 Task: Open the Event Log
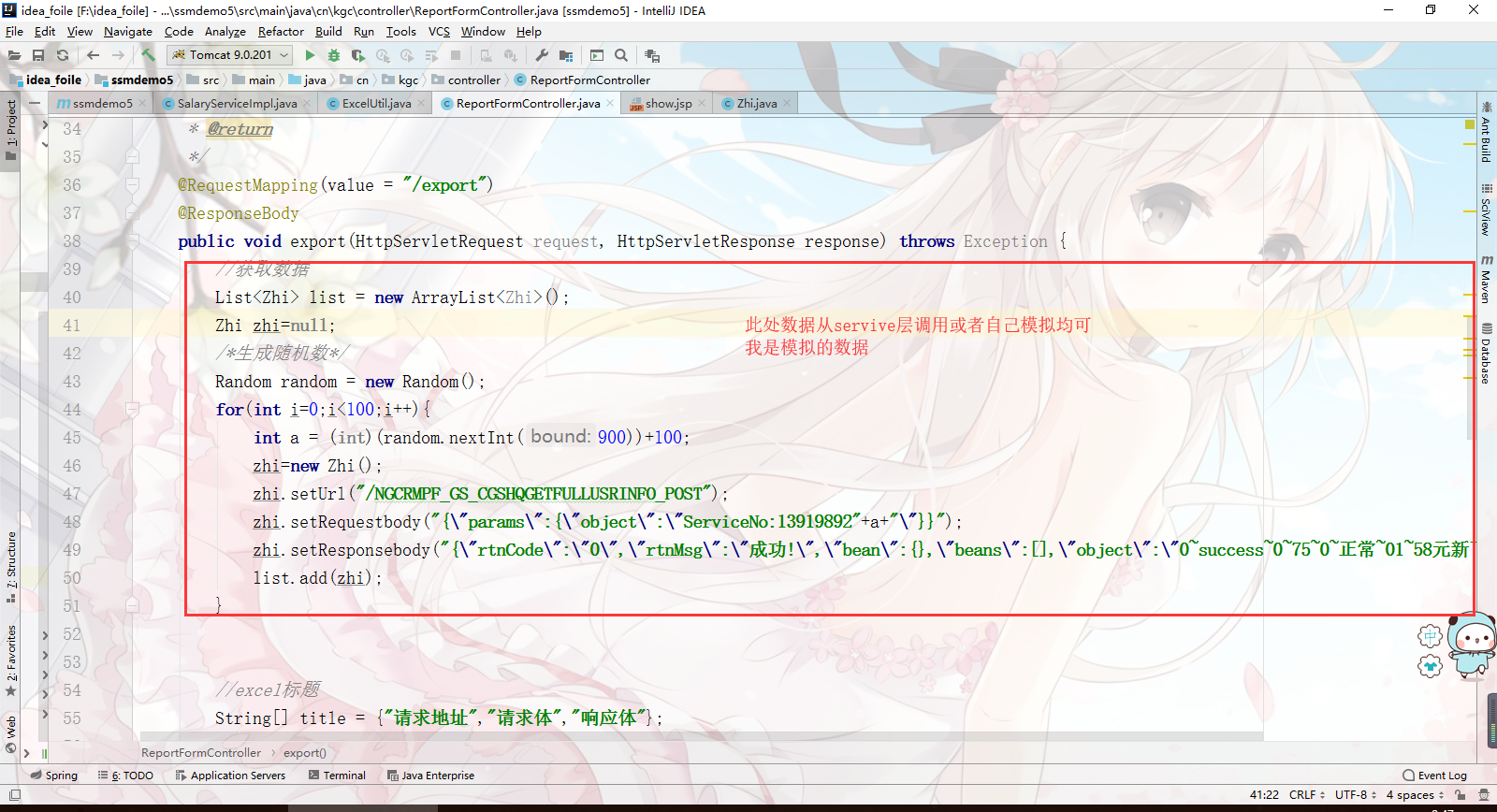tap(1435, 776)
